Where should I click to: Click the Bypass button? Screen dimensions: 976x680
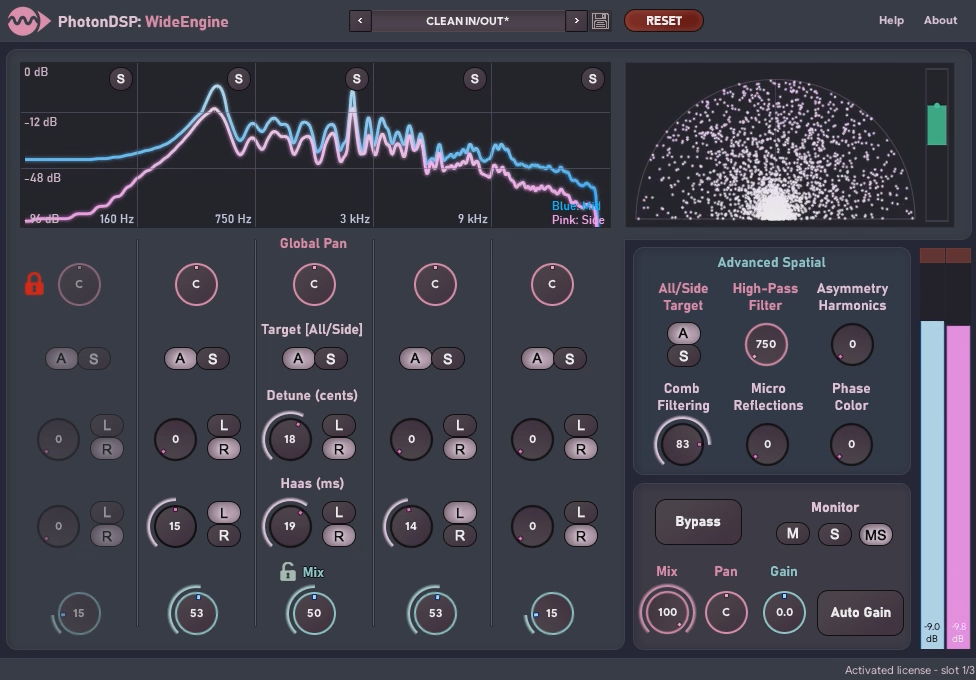click(698, 522)
